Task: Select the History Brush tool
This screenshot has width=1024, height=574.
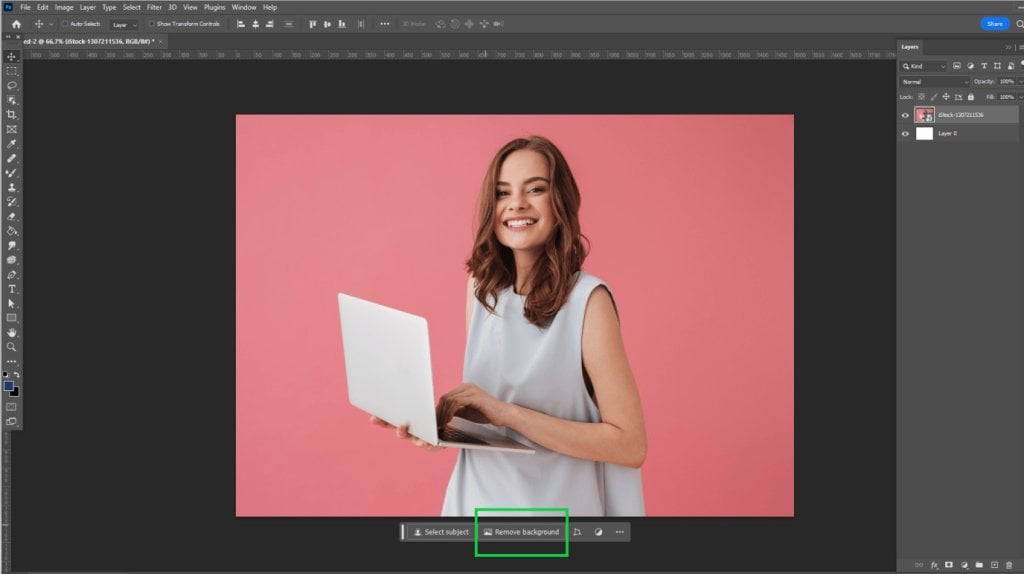Action: [12, 202]
